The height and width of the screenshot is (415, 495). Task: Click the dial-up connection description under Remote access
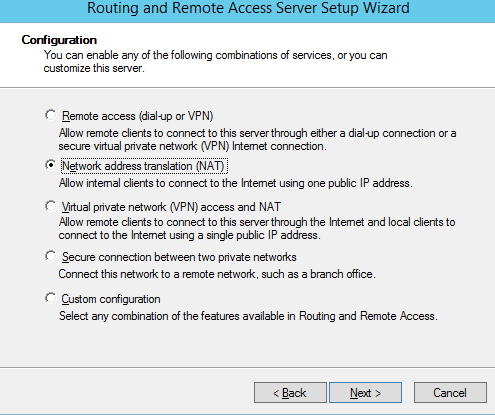click(x=257, y=140)
